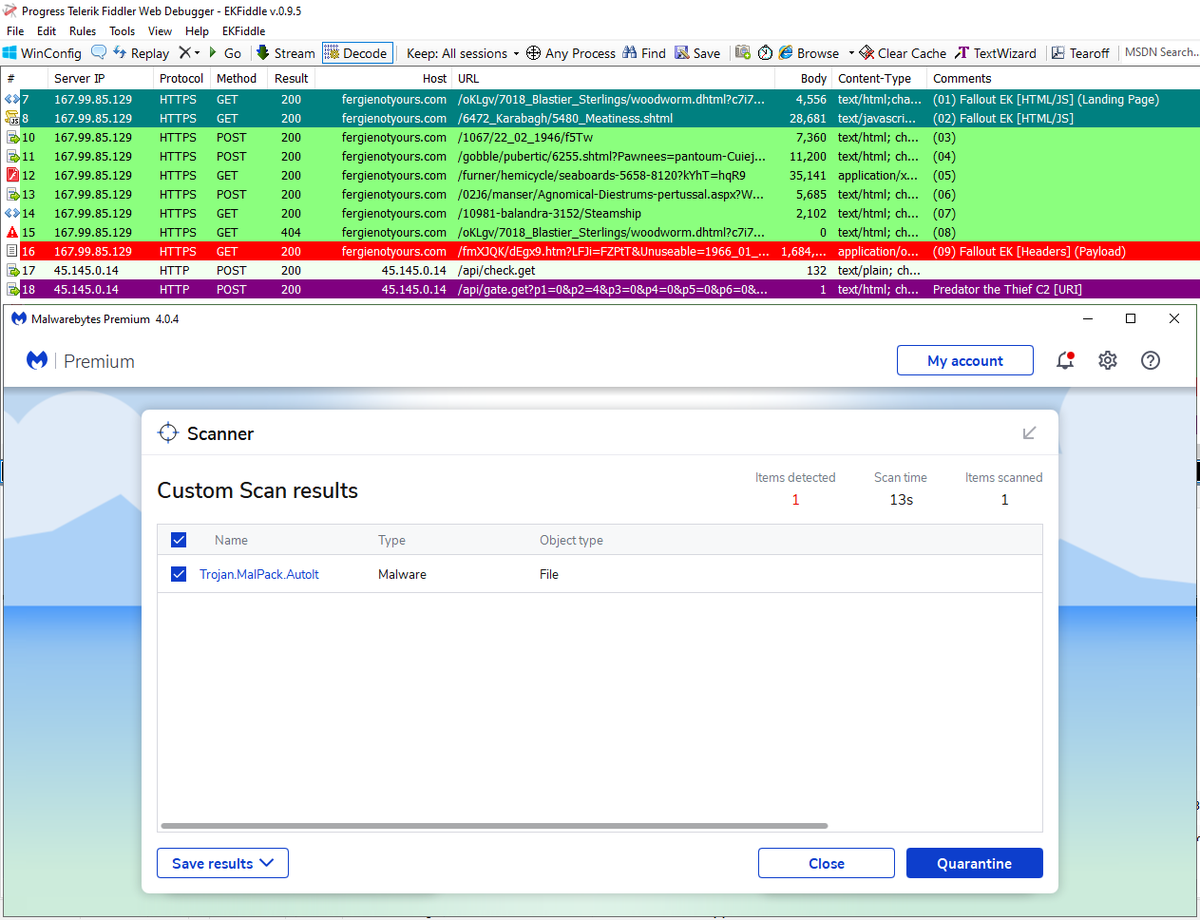Select session 12 application/x row icon

12,175
